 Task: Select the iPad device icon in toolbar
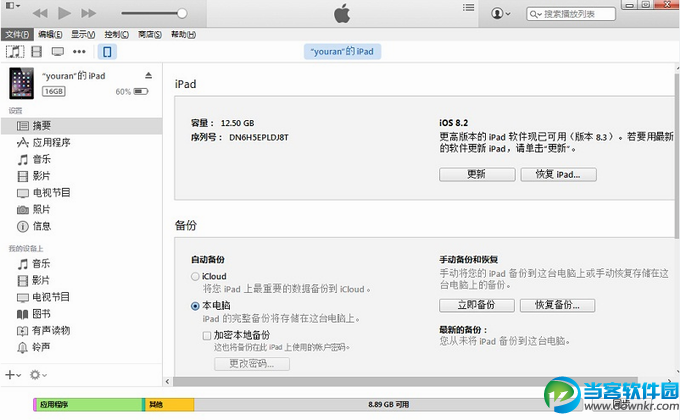tap(107, 52)
